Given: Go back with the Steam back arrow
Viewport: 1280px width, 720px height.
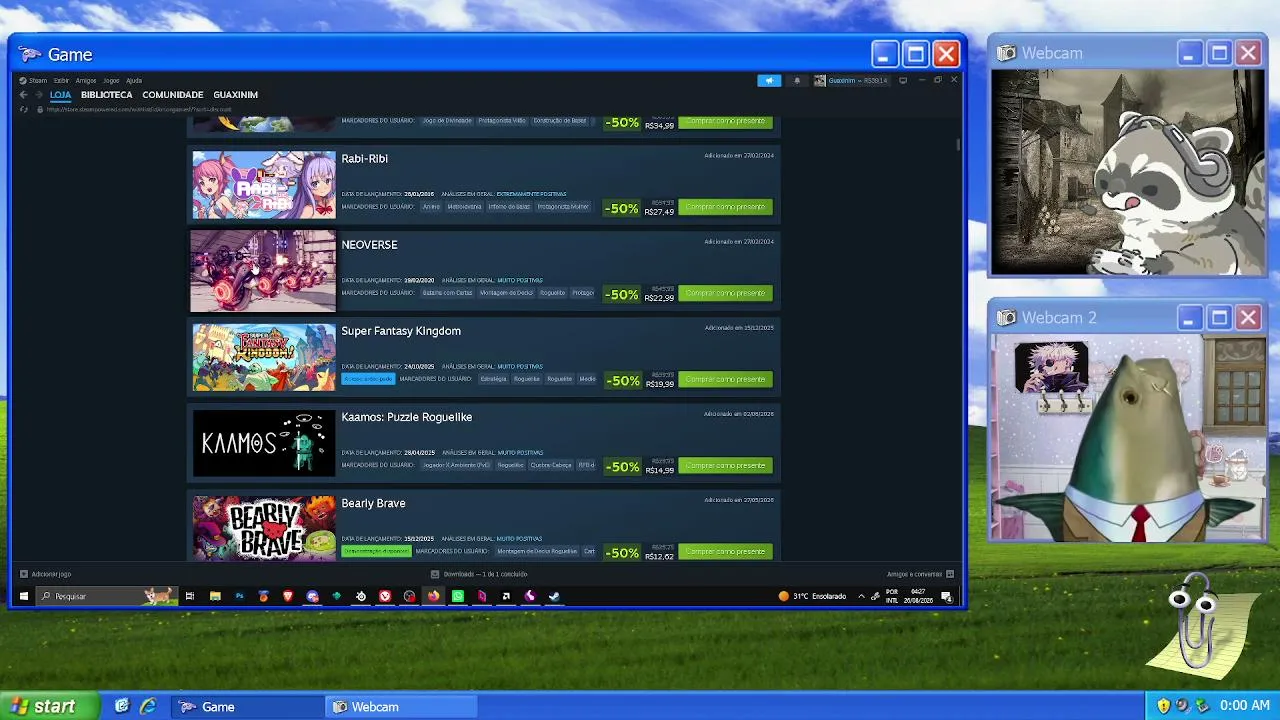Looking at the screenshot, I should (23, 95).
